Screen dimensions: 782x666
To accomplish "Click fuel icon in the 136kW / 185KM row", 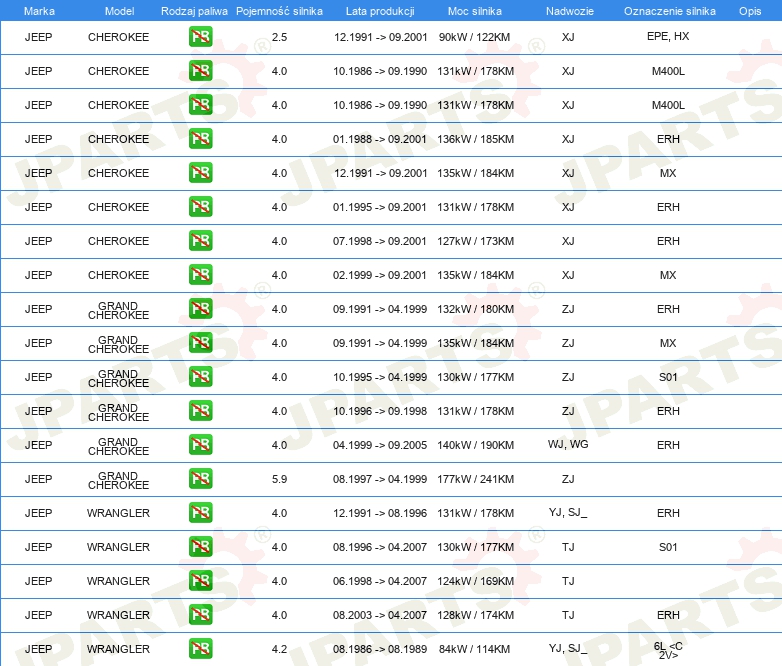I will (x=200, y=139).
